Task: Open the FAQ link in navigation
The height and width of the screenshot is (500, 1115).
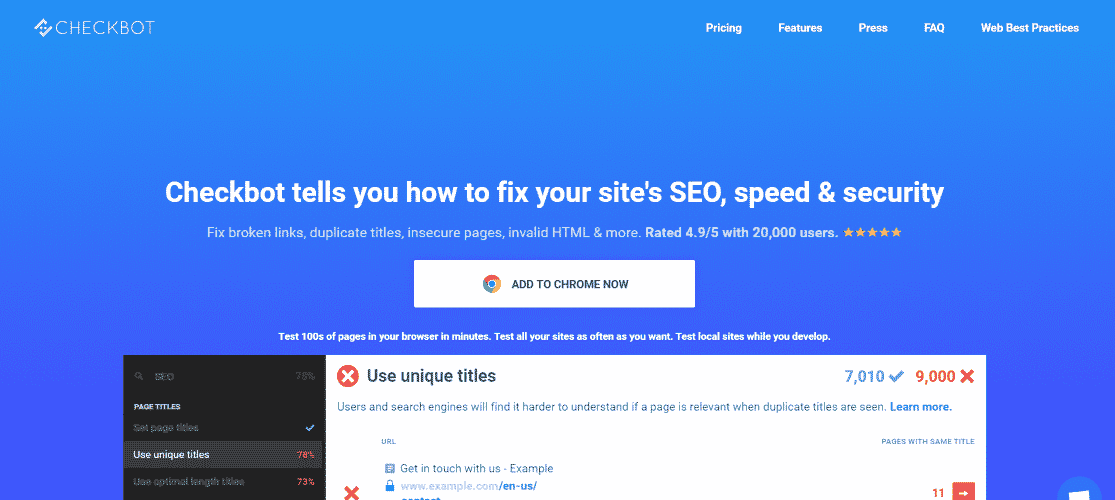Action: (934, 28)
